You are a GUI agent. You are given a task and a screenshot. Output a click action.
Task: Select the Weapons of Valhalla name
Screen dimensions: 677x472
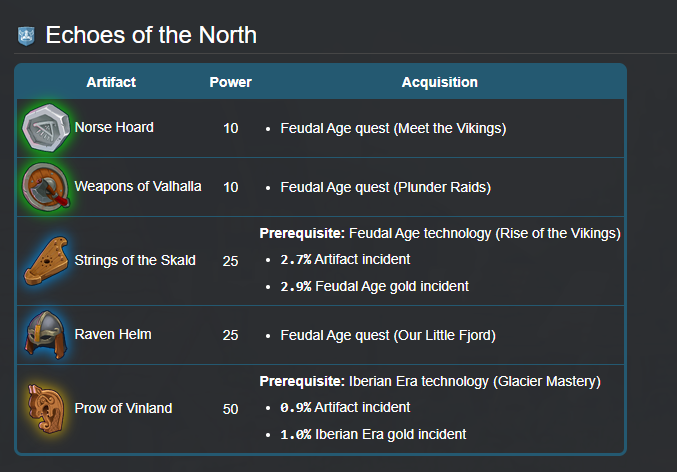point(138,187)
